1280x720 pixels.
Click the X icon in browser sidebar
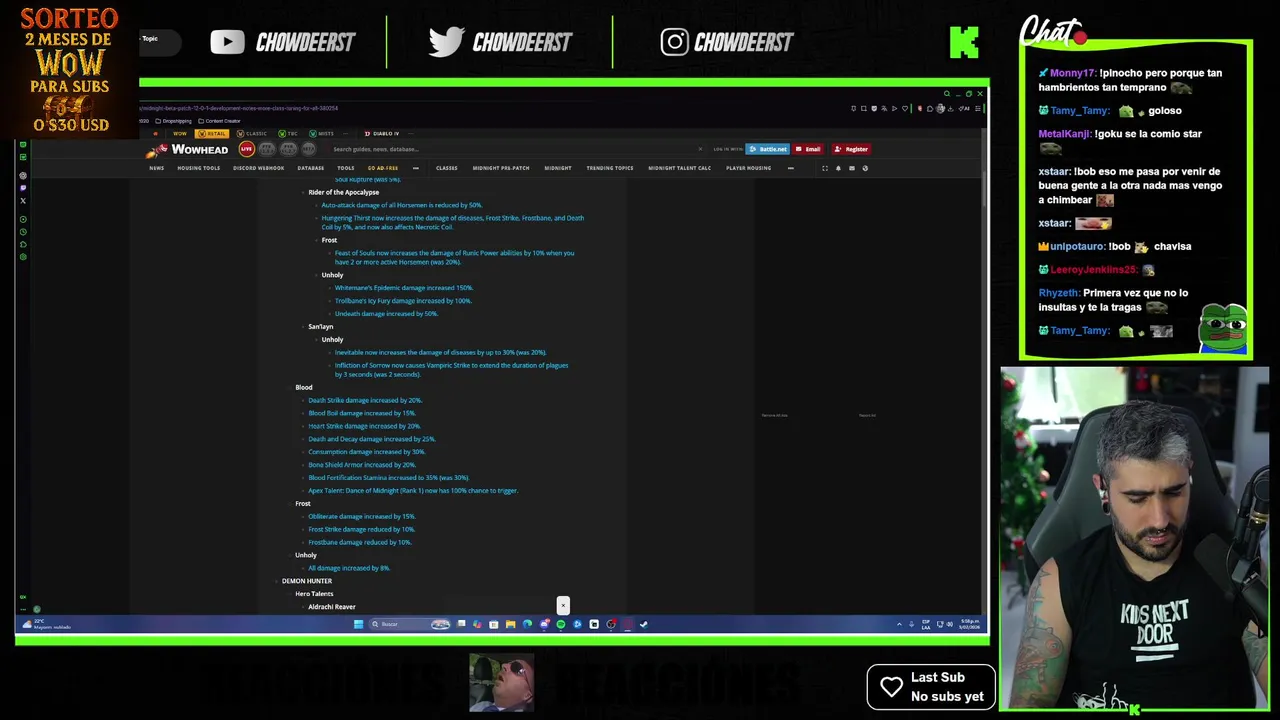click(x=23, y=201)
